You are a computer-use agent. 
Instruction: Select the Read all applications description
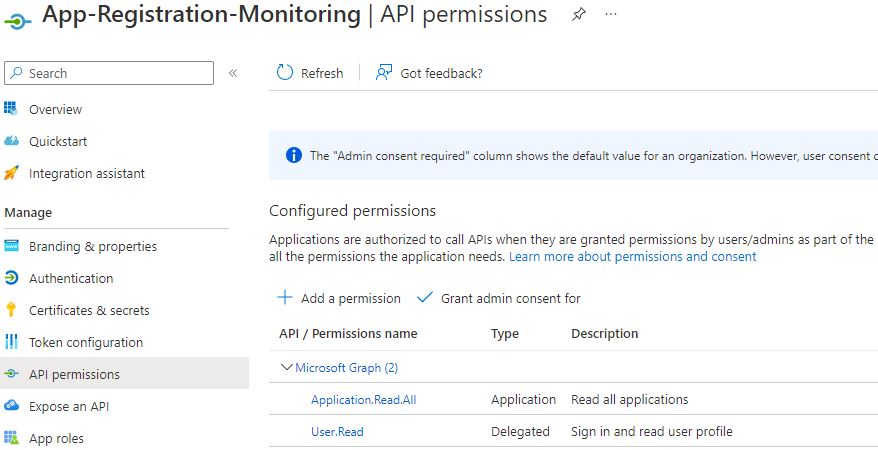tap(629, 400)
